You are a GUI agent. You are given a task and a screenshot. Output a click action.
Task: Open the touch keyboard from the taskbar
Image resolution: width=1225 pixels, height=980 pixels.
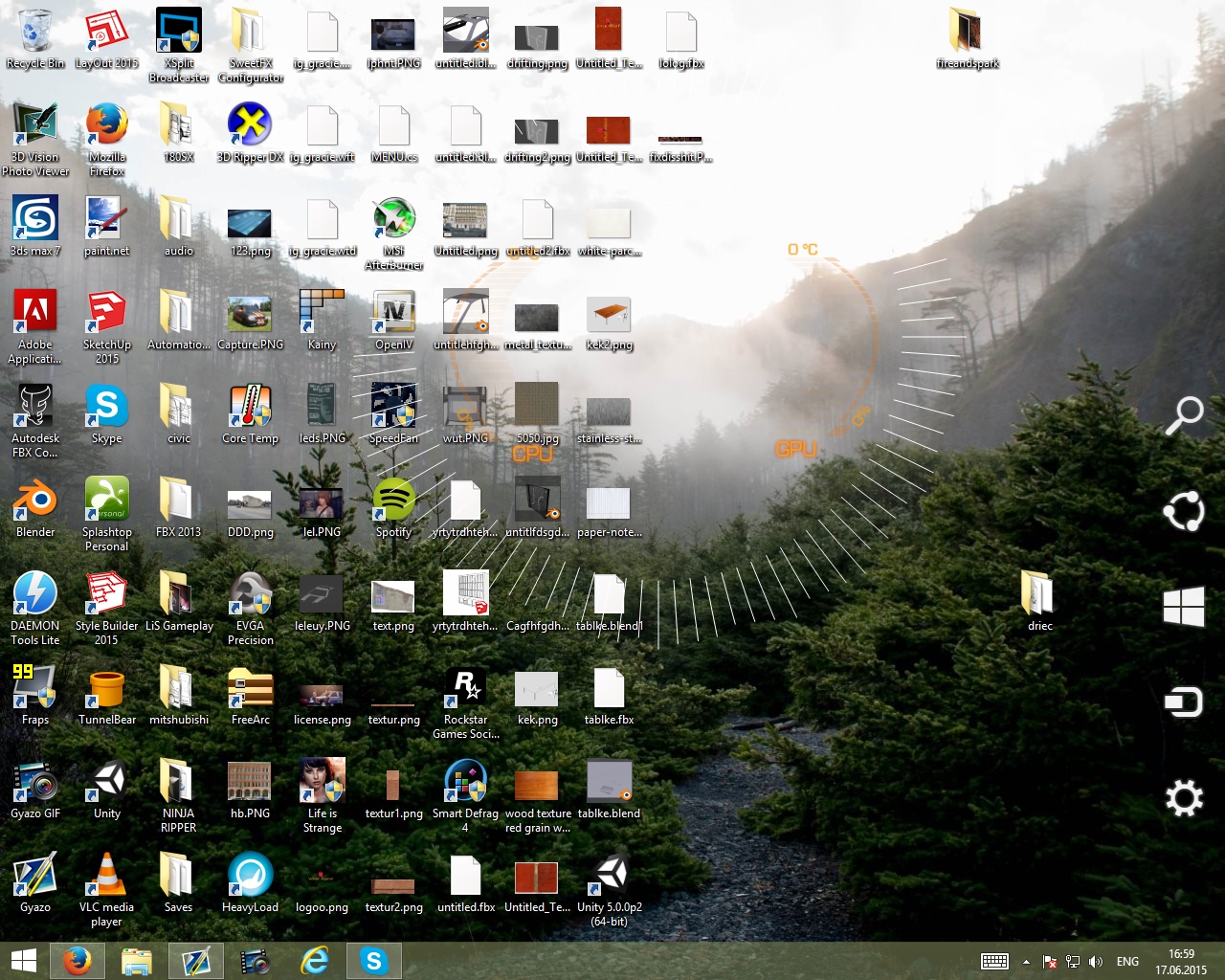(x=994, y=962)
